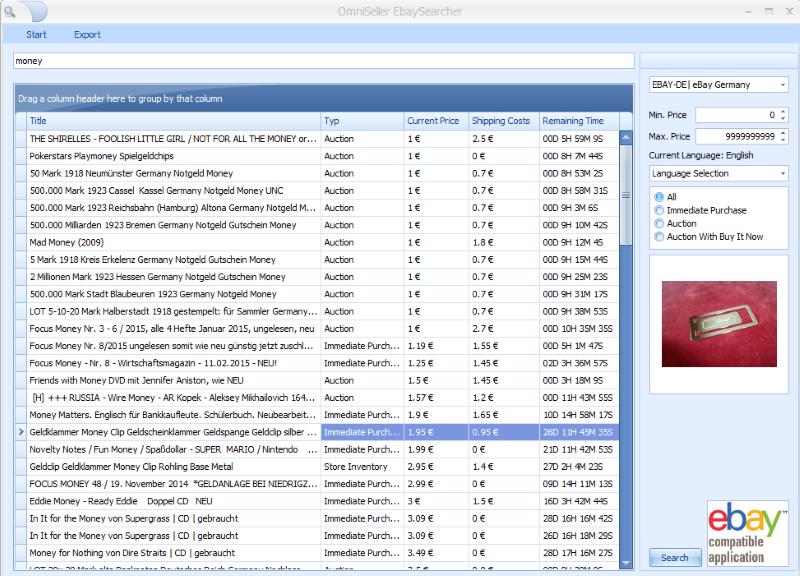
Task: Open the Start menu item
Action: coord(36,35)
